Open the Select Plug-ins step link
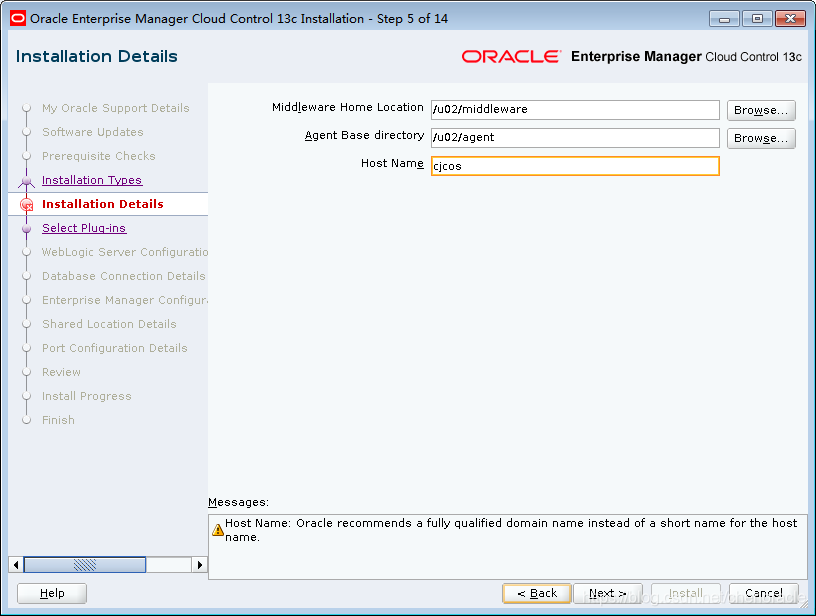This screenshot has width=816, height=616. pos(84,228)
